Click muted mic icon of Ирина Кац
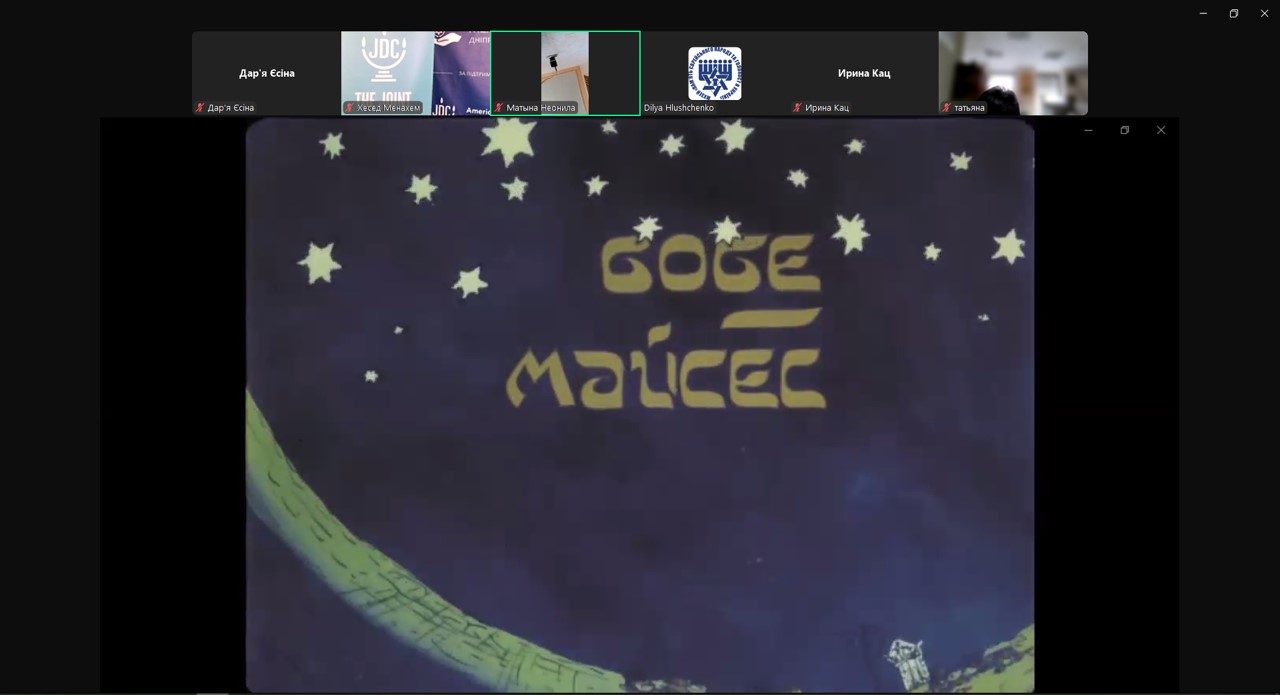The width and height of the screenshot is (1280, 695). 797,108
